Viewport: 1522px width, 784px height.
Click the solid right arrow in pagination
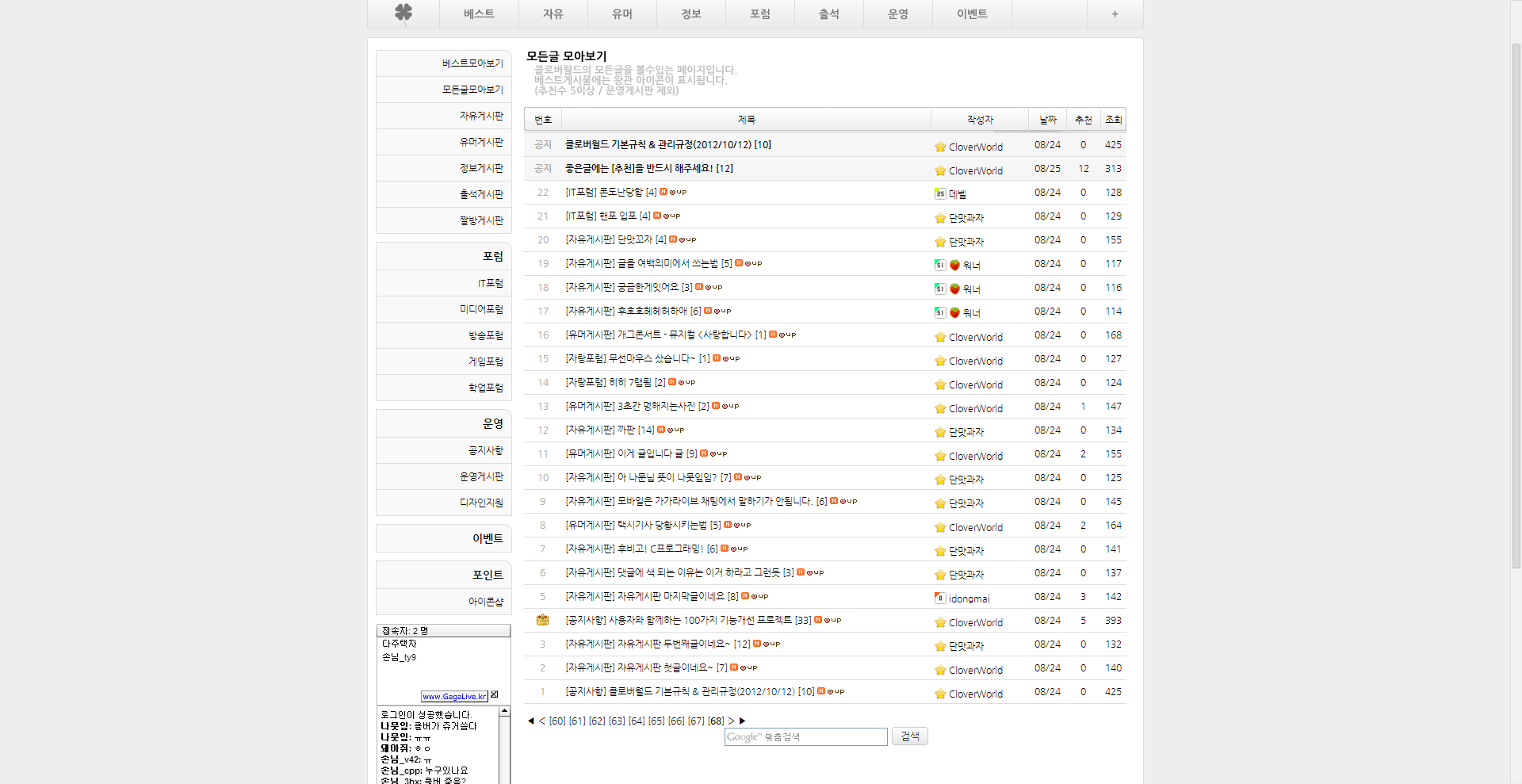(742, 721)
